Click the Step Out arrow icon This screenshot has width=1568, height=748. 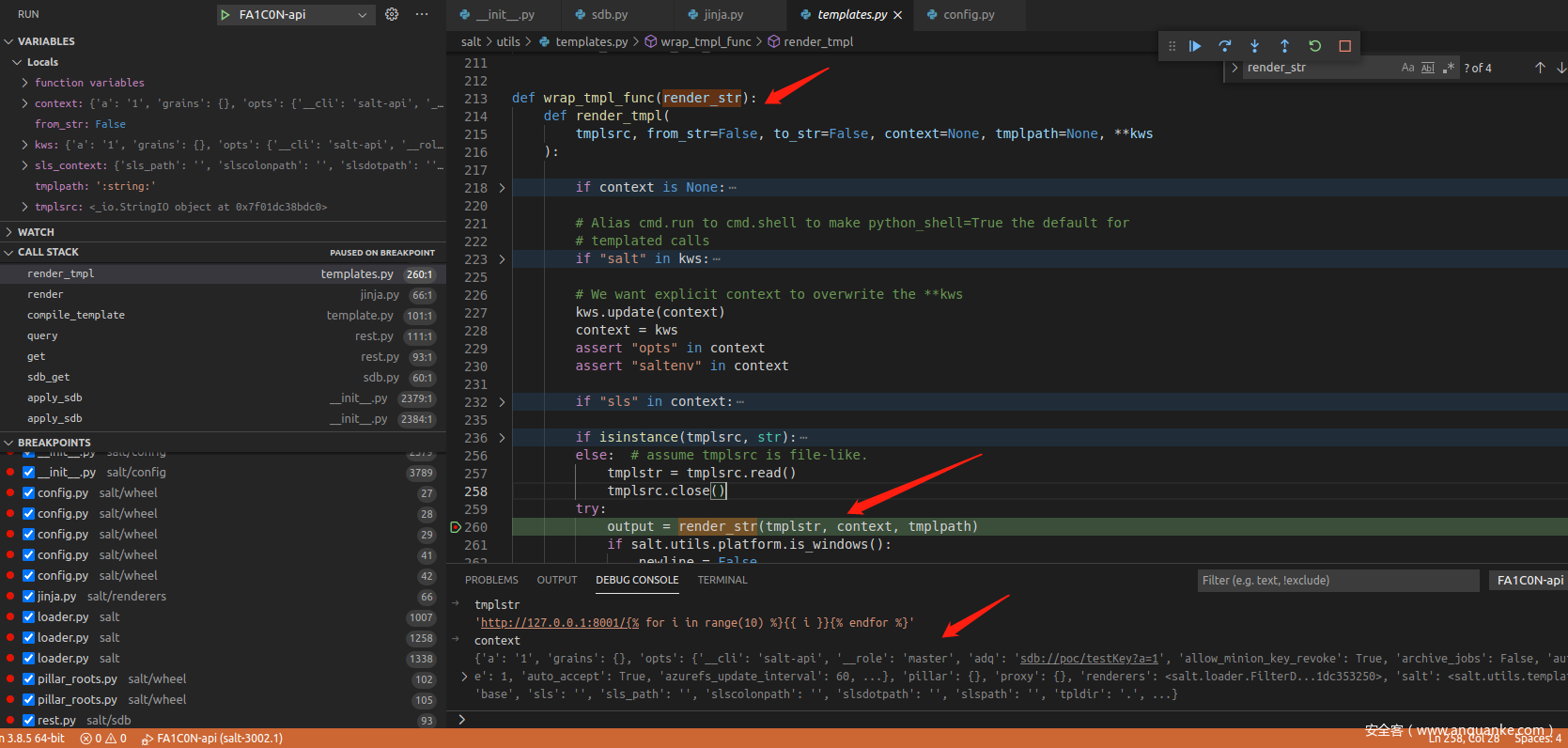[x=1284, y=46]
